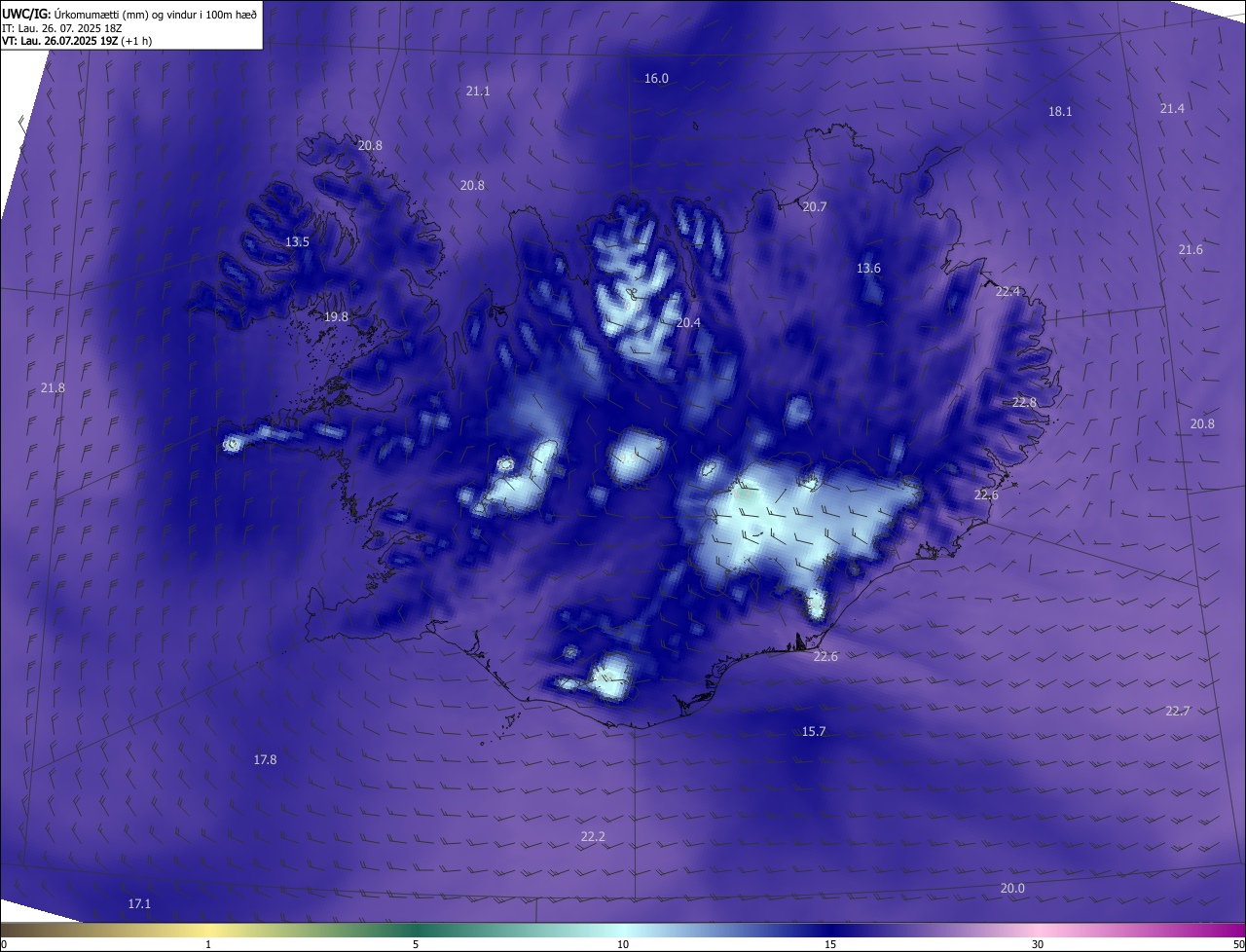Image resolution: width=1246 pixels, height=952 pixels.
Task: Click the 'VT: Lau. 26.07.2025 19Z (+1 h)' line
Action: 78,42
